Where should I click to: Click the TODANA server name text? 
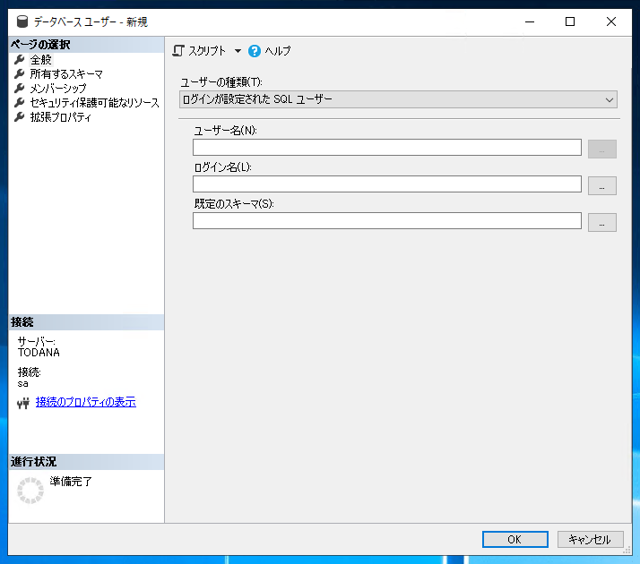click(x=39, y=353)
